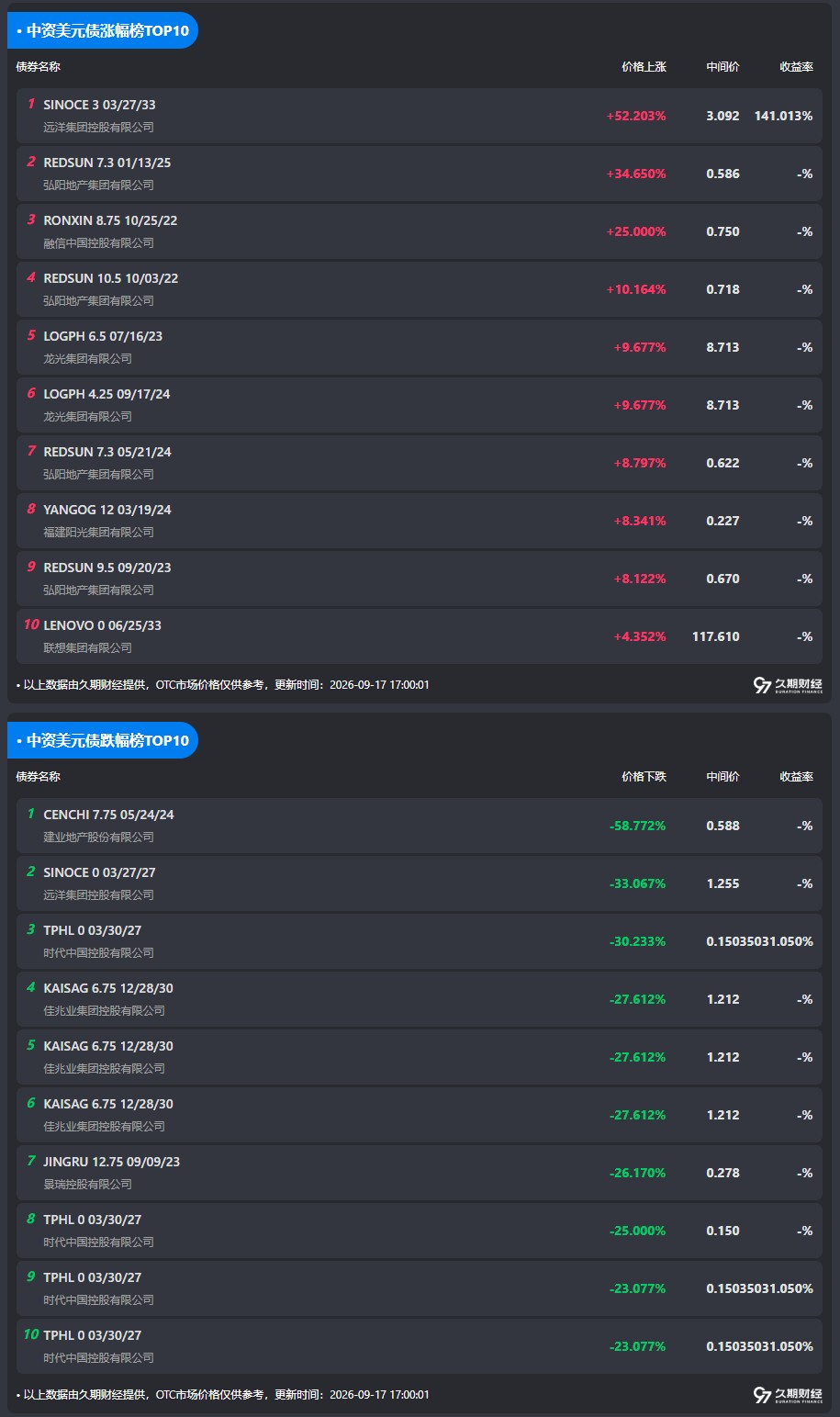Select the 中资美元债涨幅榜TOP10 header tab
This screenshot has height=1417, width=840.
103,30
